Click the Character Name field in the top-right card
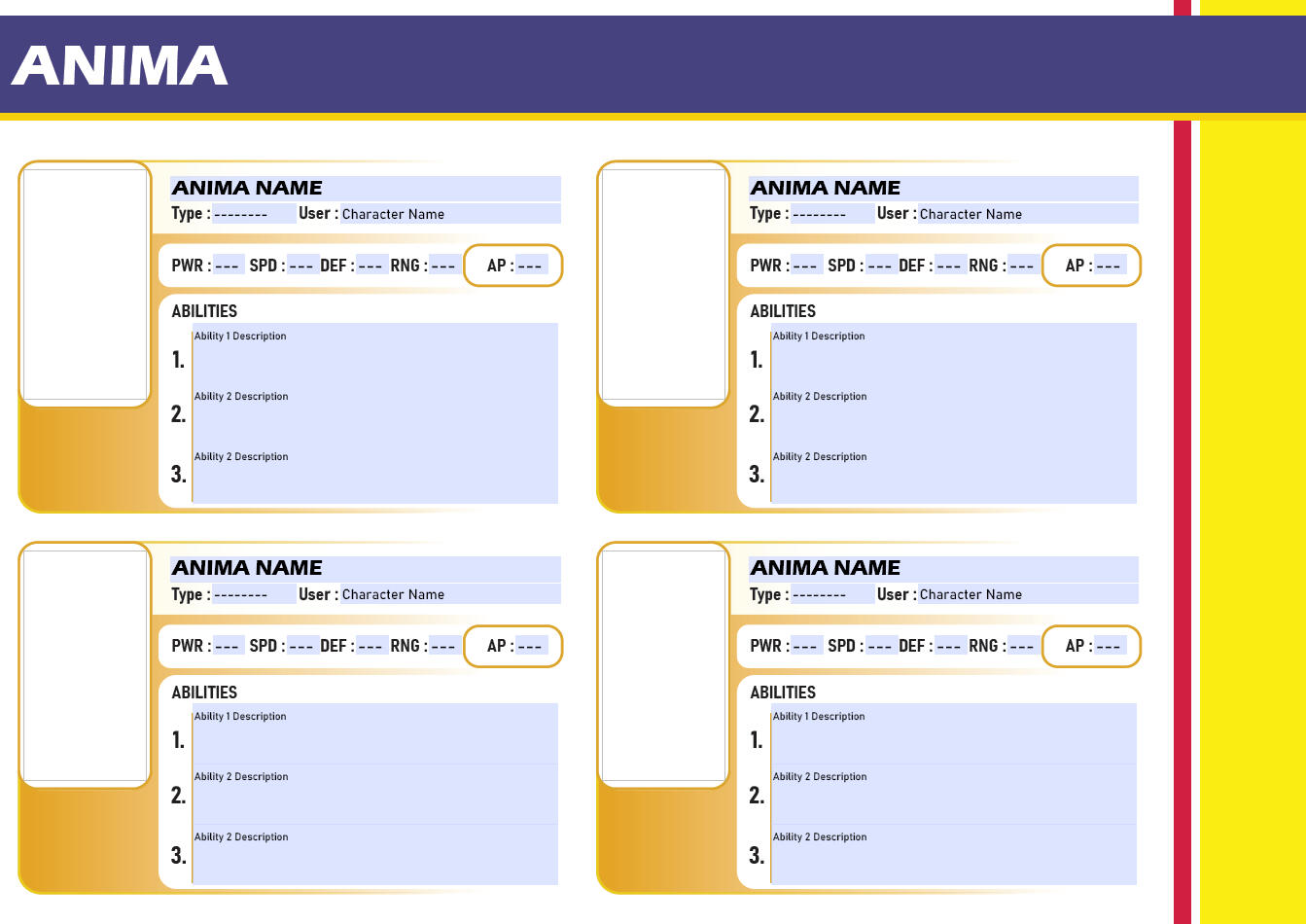The width and height of the screenshot is (1306, 924). pos(1027,214)
